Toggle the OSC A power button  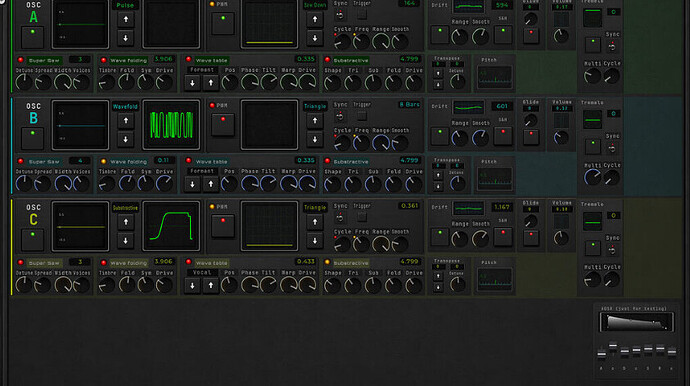(x=33, y=37)
